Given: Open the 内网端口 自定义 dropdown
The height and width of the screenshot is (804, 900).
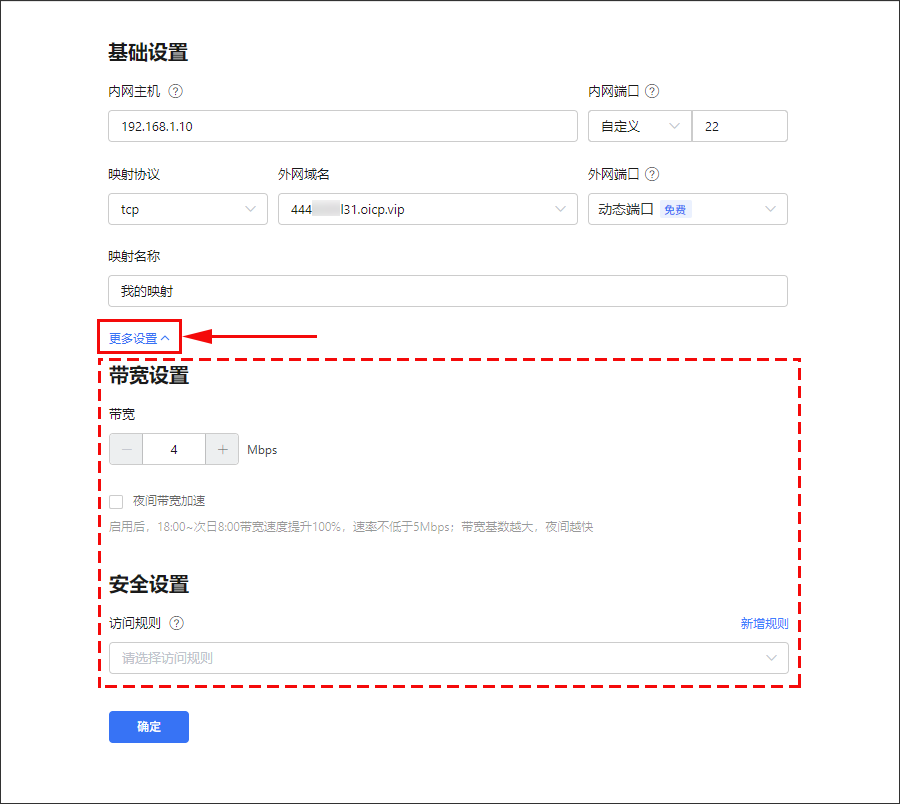Looking at the screenshot, I should 639,126.
